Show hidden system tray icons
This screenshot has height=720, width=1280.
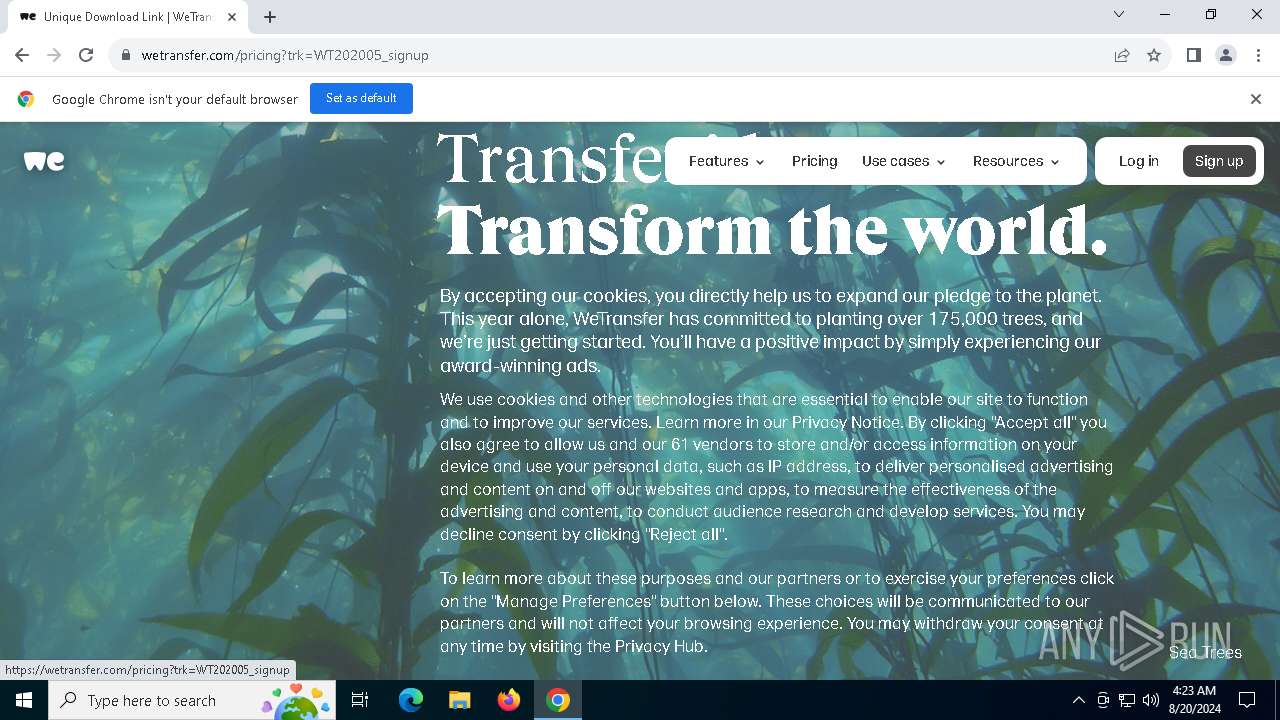point(1078,700)
